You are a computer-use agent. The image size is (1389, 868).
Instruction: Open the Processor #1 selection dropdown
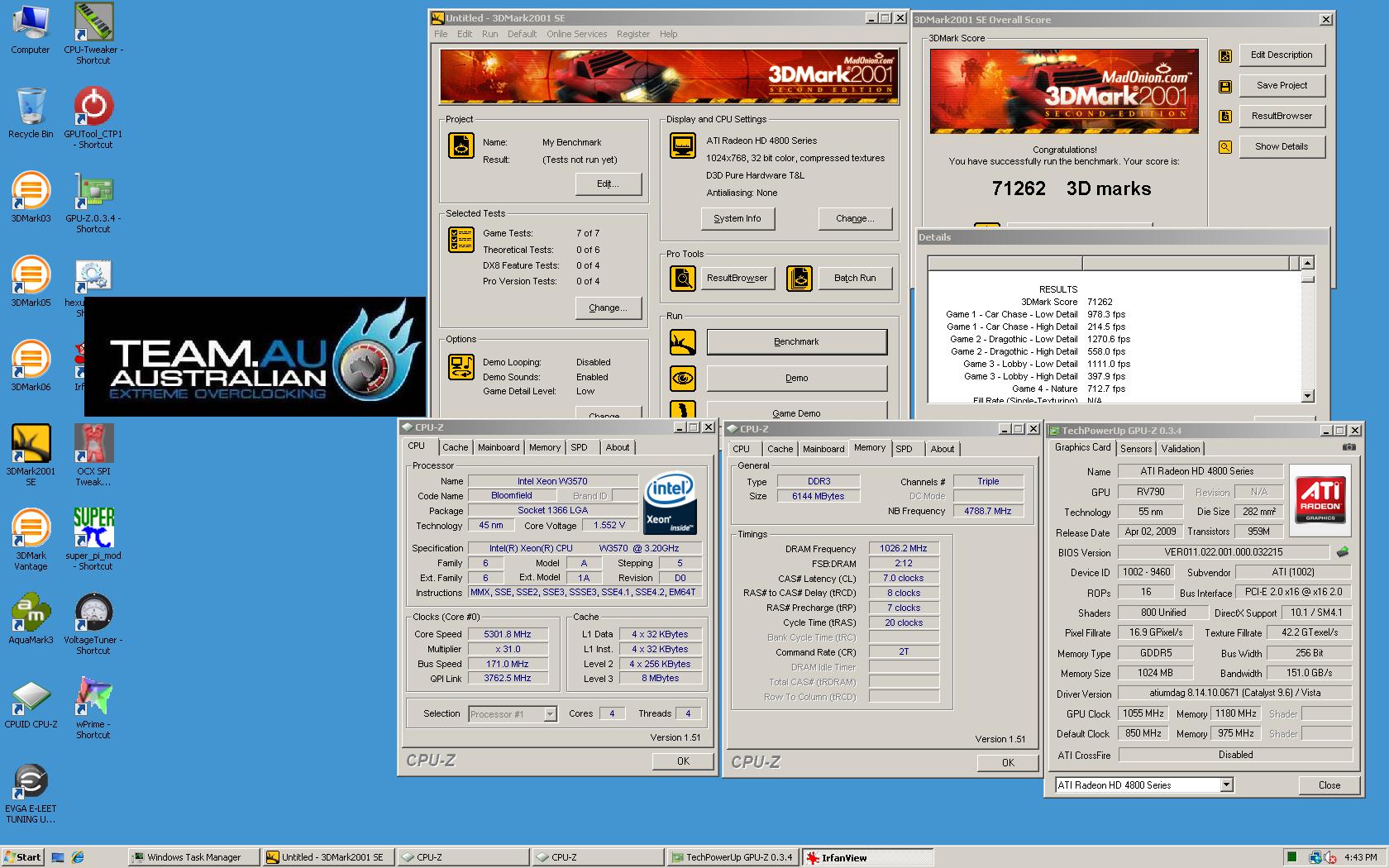point(550,714)
